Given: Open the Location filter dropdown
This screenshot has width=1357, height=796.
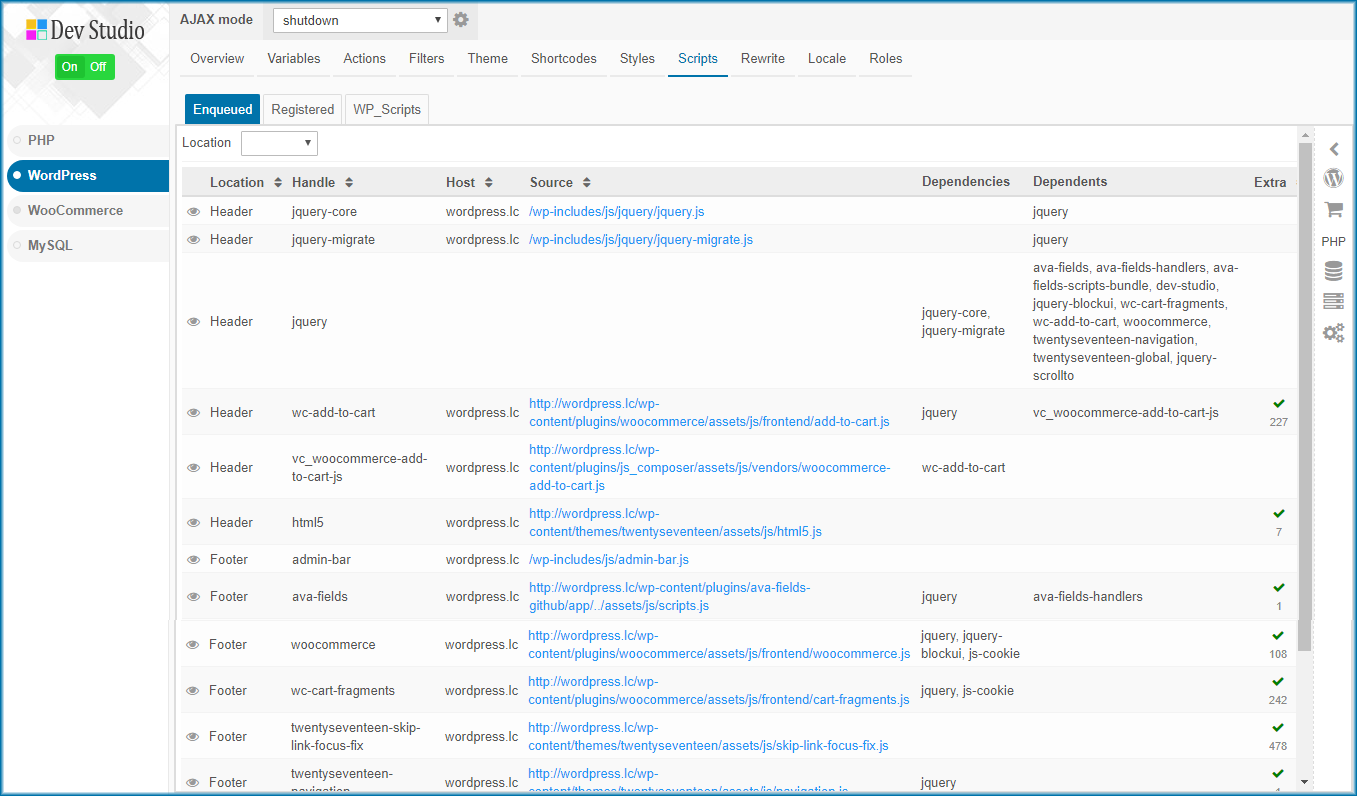Looking at the screenshot, I should pyautogui.click(x=279, y=143).
